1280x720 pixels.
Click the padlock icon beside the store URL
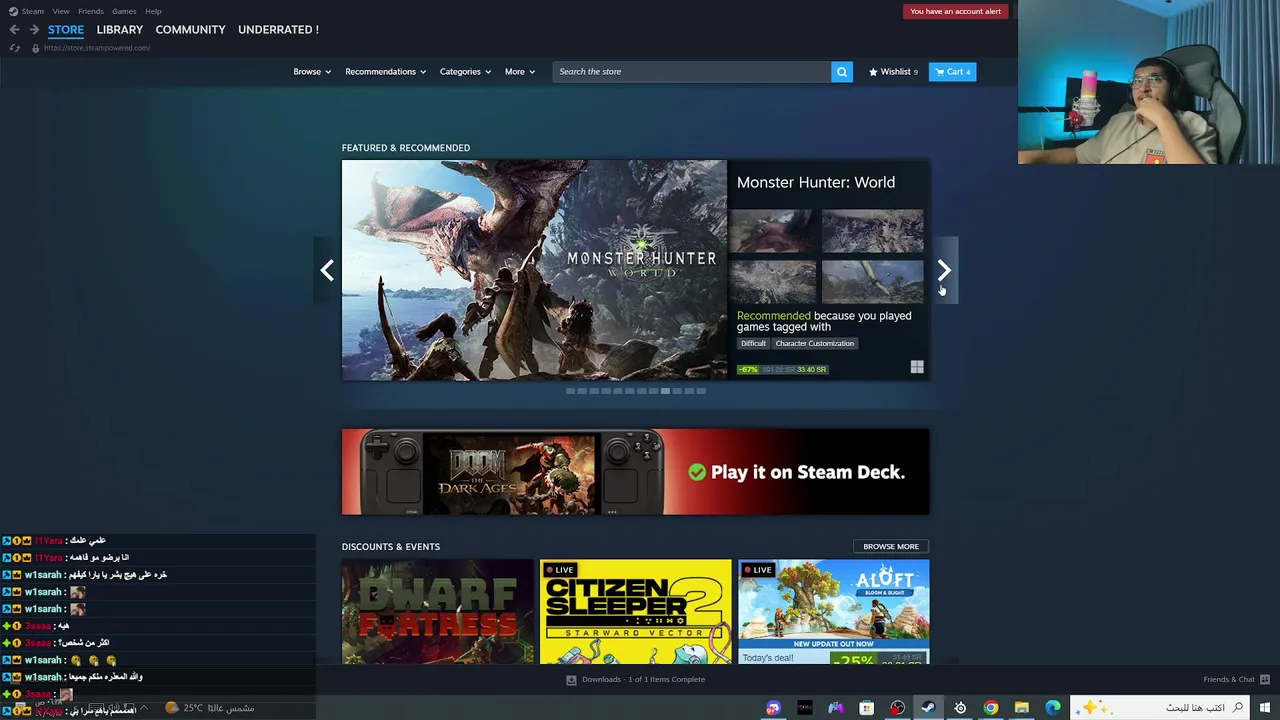pyautogui.click(x=35, y=48)
